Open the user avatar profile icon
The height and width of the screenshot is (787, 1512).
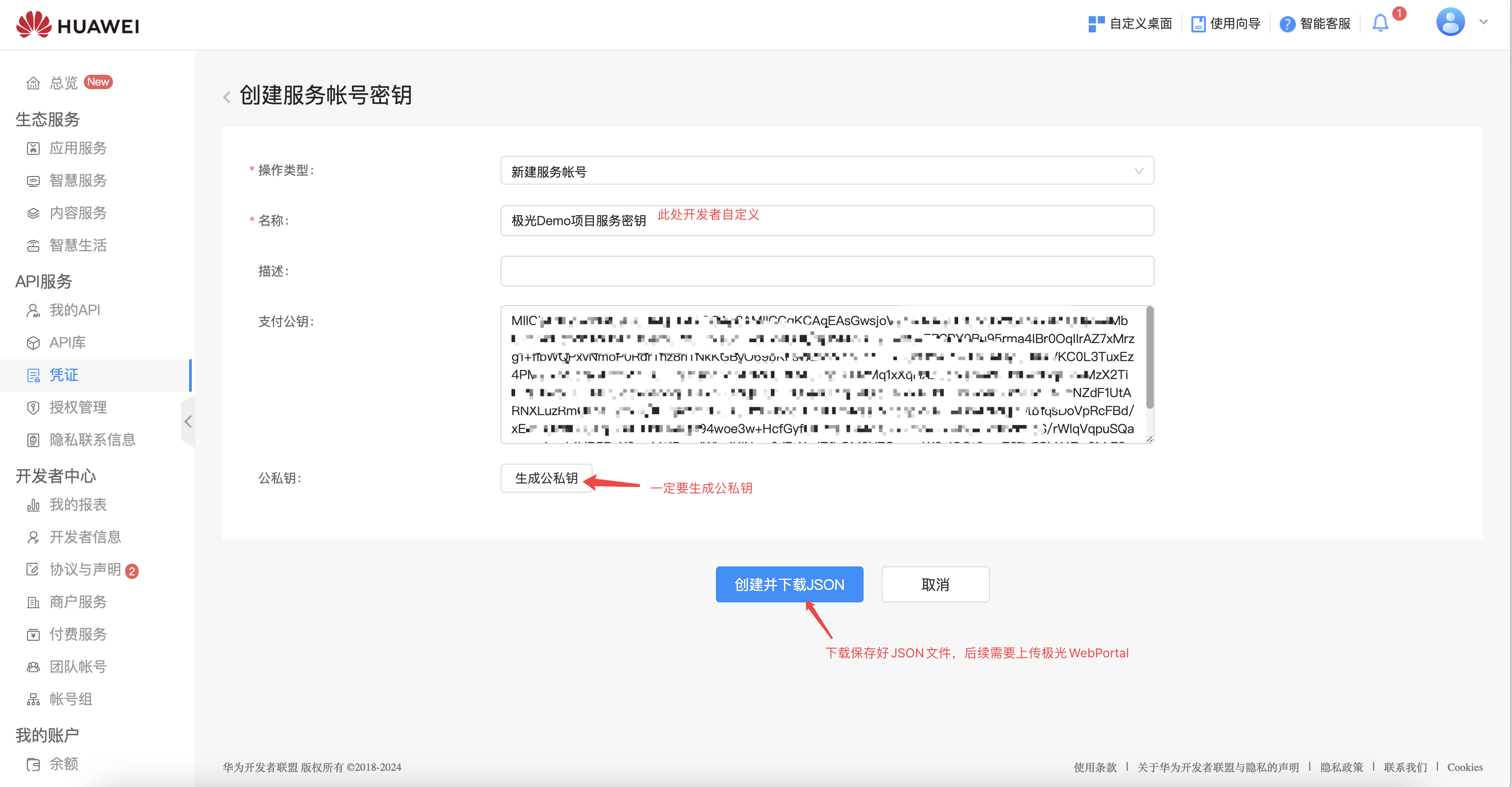click(1450, 23)
